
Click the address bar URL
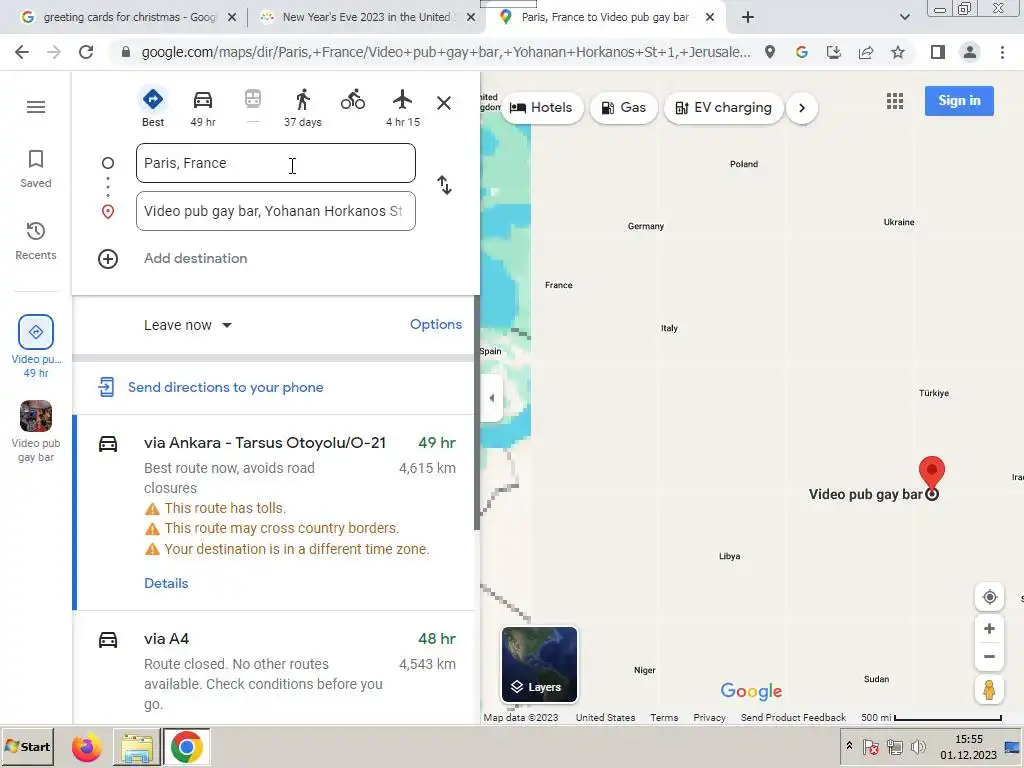point(445,52)
